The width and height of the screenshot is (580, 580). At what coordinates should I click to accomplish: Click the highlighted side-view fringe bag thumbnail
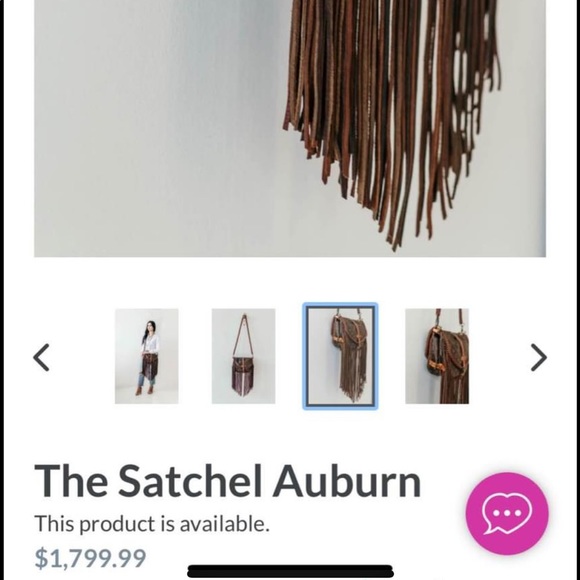coord(340,356)
